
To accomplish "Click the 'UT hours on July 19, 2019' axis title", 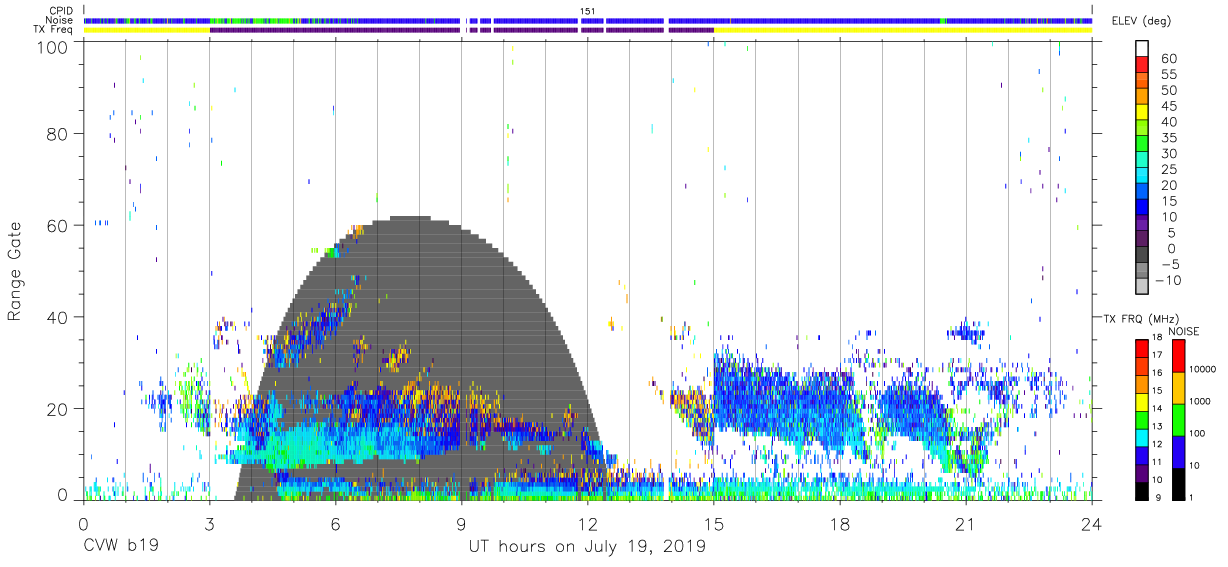I will (x=587, y=547).
